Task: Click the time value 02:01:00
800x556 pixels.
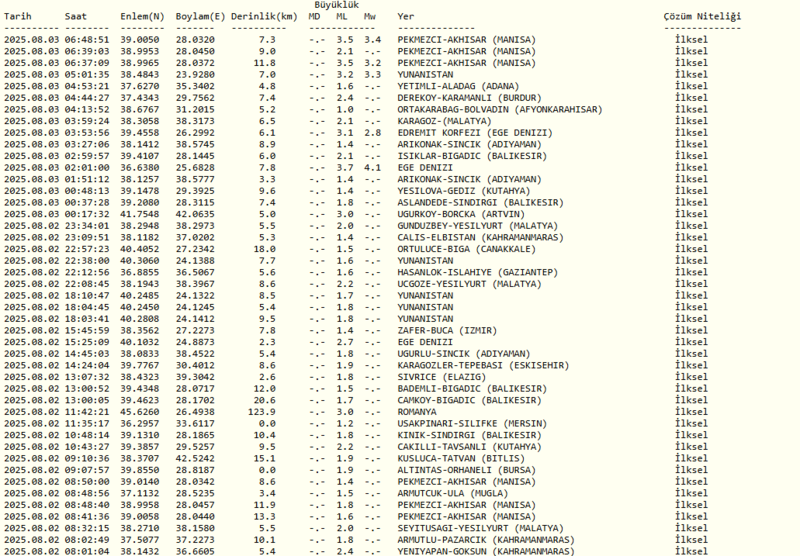Action: (87, 168)
